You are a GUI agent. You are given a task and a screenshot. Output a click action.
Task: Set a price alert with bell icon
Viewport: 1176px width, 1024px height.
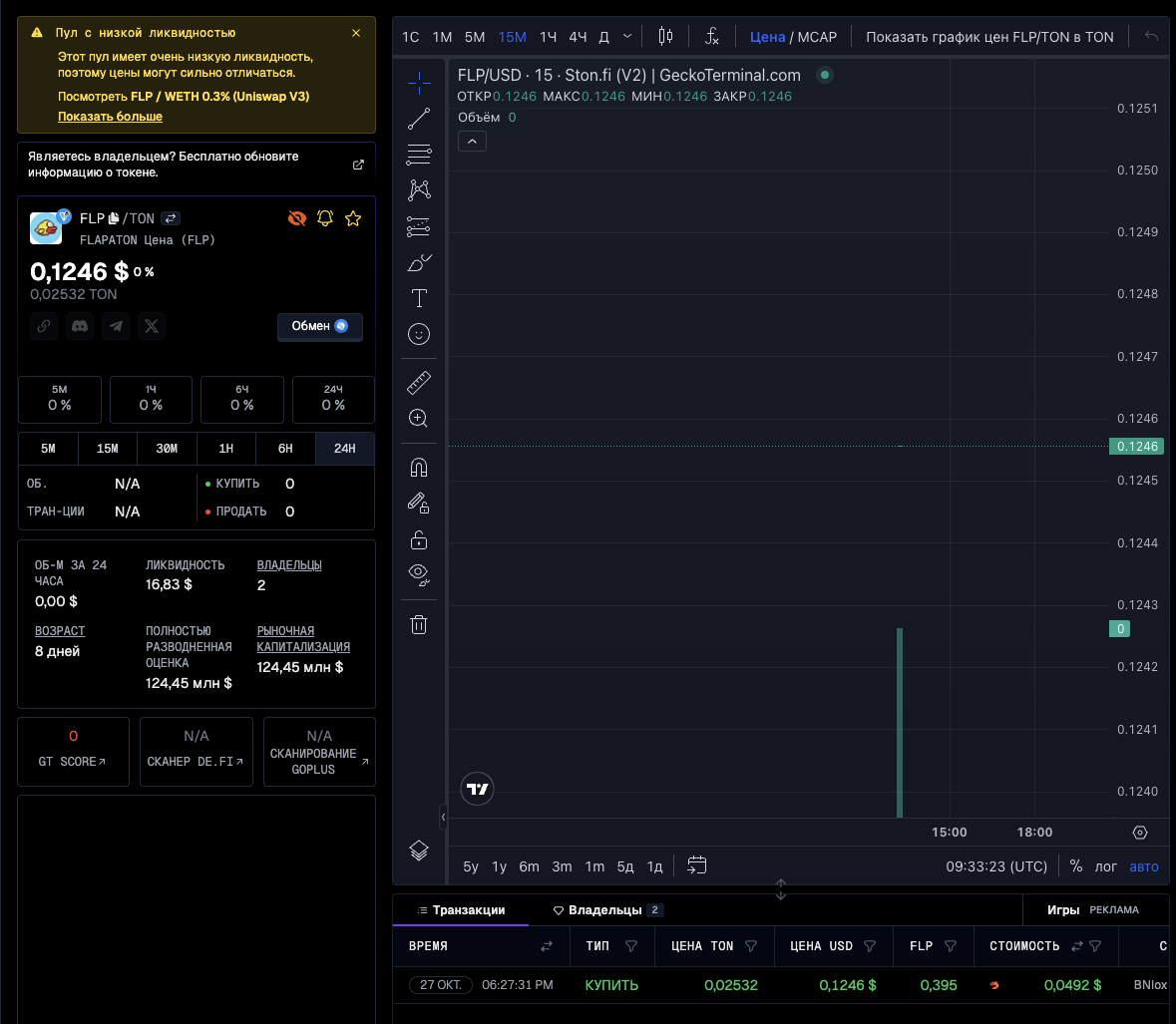[325, 218]
